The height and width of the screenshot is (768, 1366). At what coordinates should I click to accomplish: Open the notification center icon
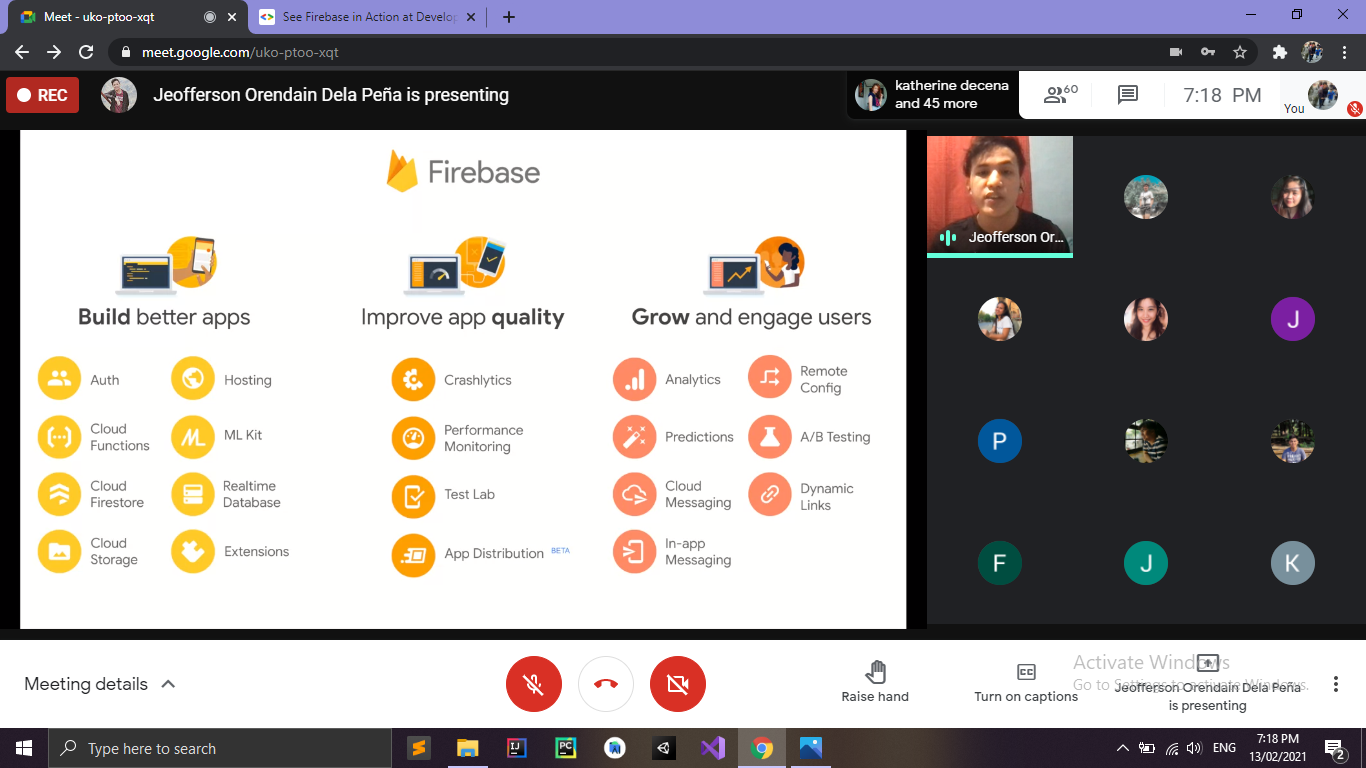(1334, 748)
